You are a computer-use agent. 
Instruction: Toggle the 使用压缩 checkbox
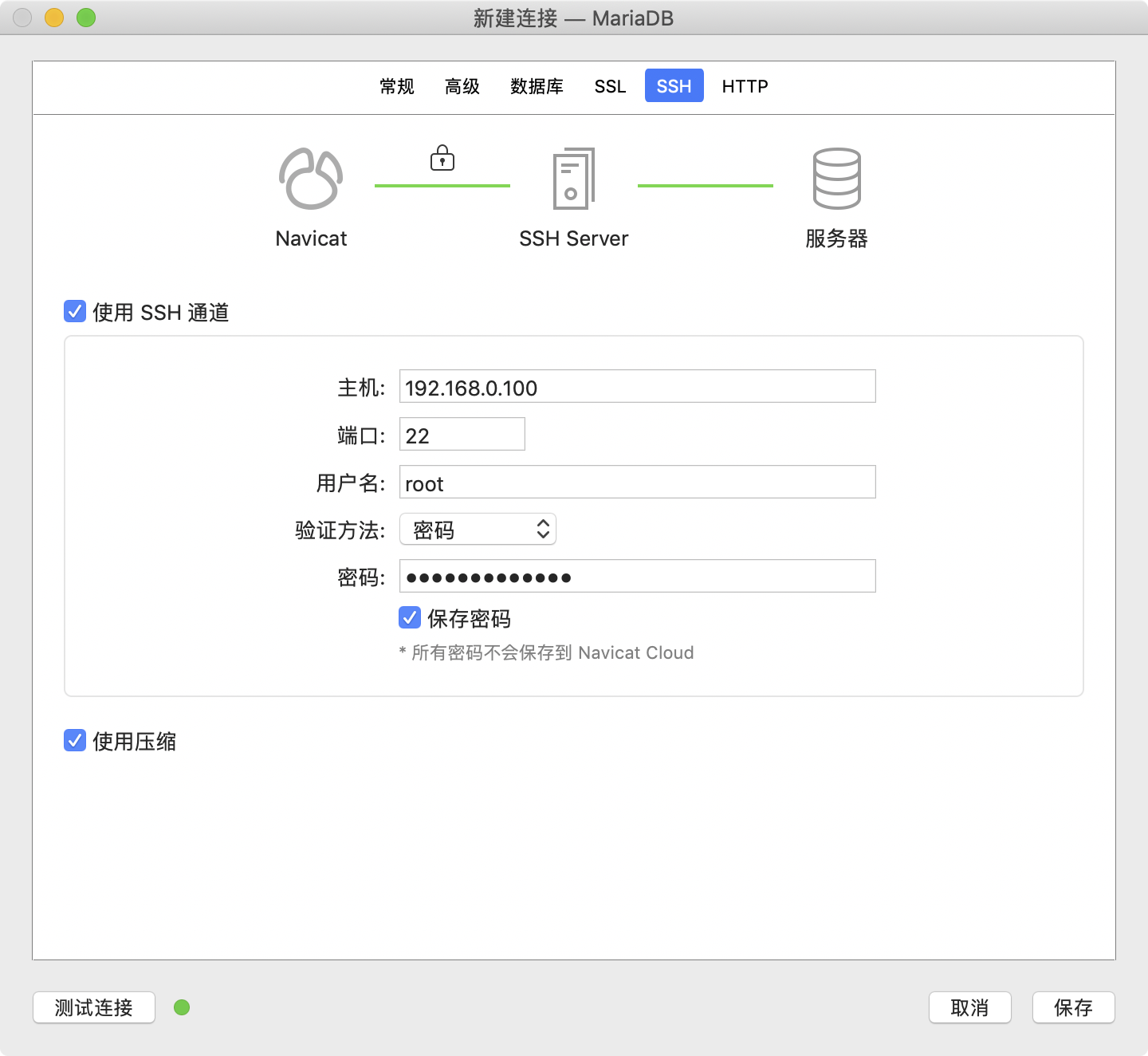pos(75,740)
